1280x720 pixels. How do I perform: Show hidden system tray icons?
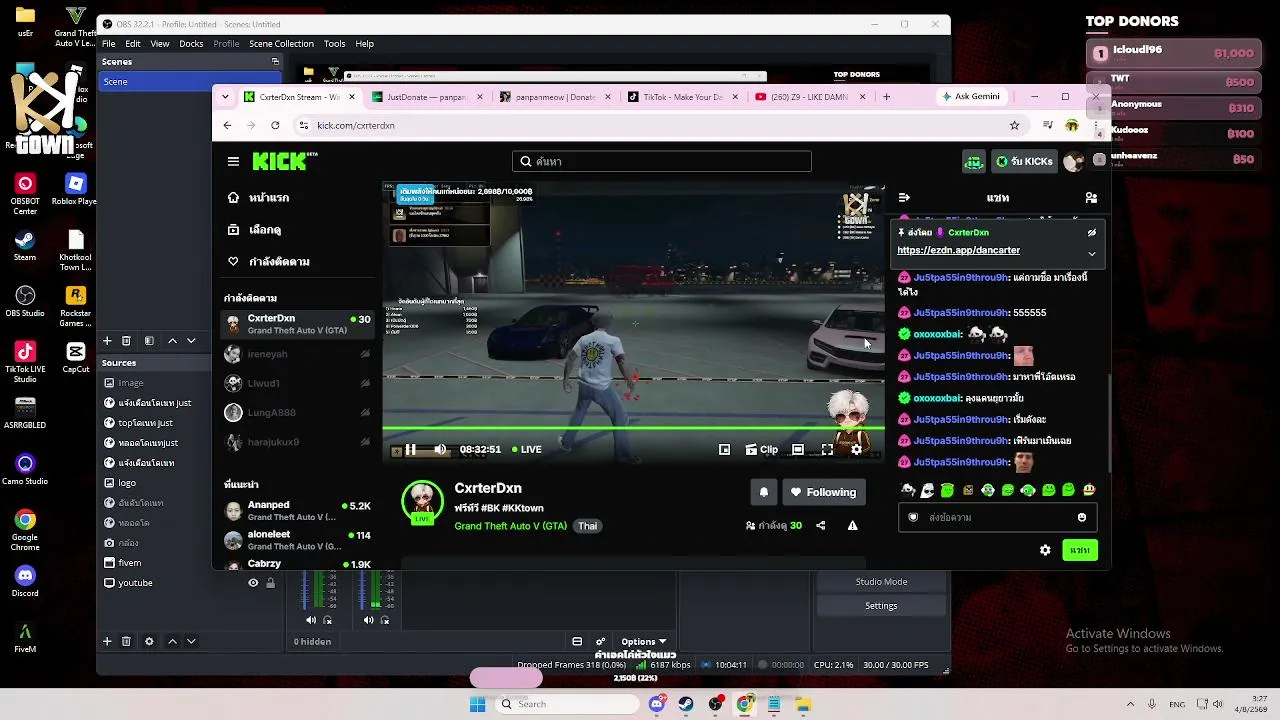pyautogui.click(x=1130, y=704)
